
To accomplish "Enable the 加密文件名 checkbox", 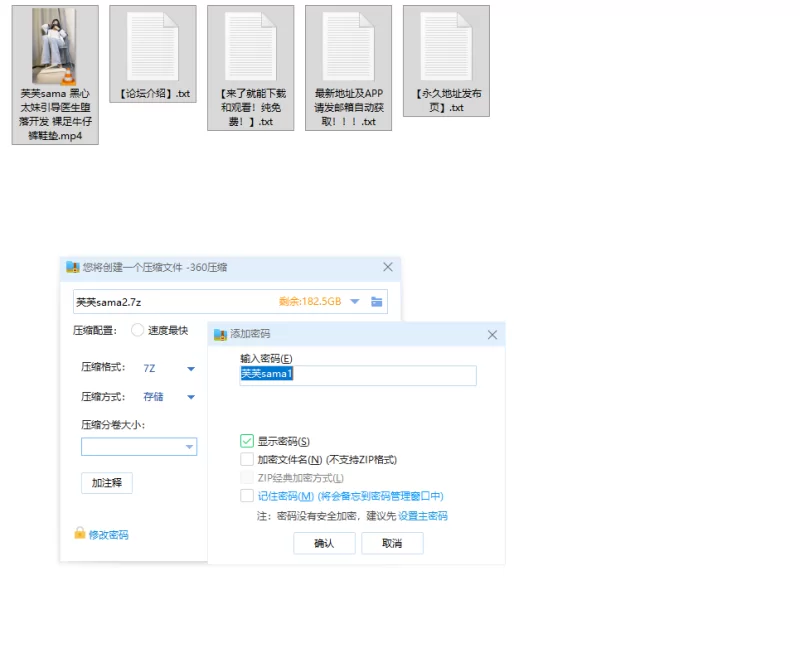I will (x=247, y=460).
